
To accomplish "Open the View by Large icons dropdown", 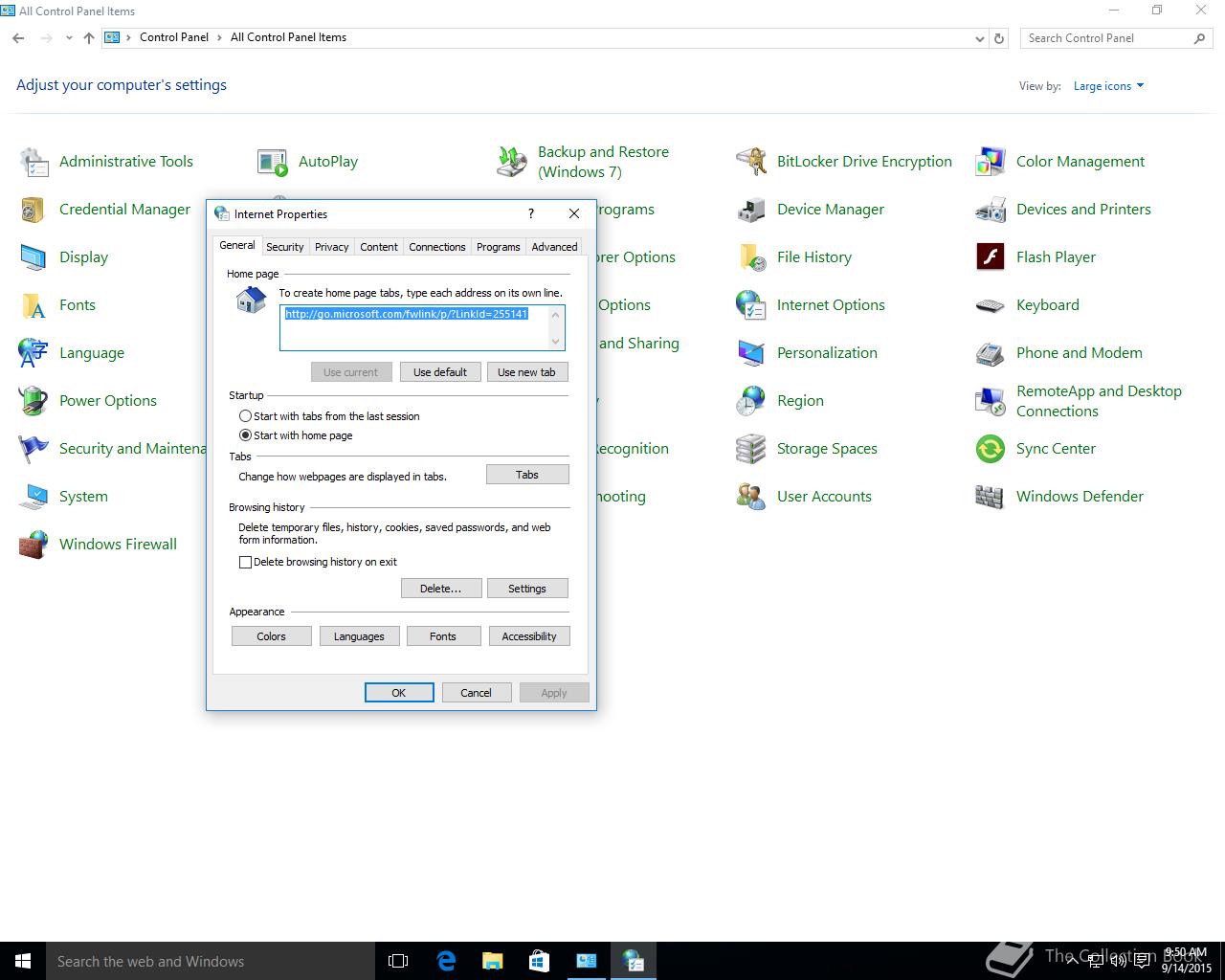I will click(x=1108, y=86).
